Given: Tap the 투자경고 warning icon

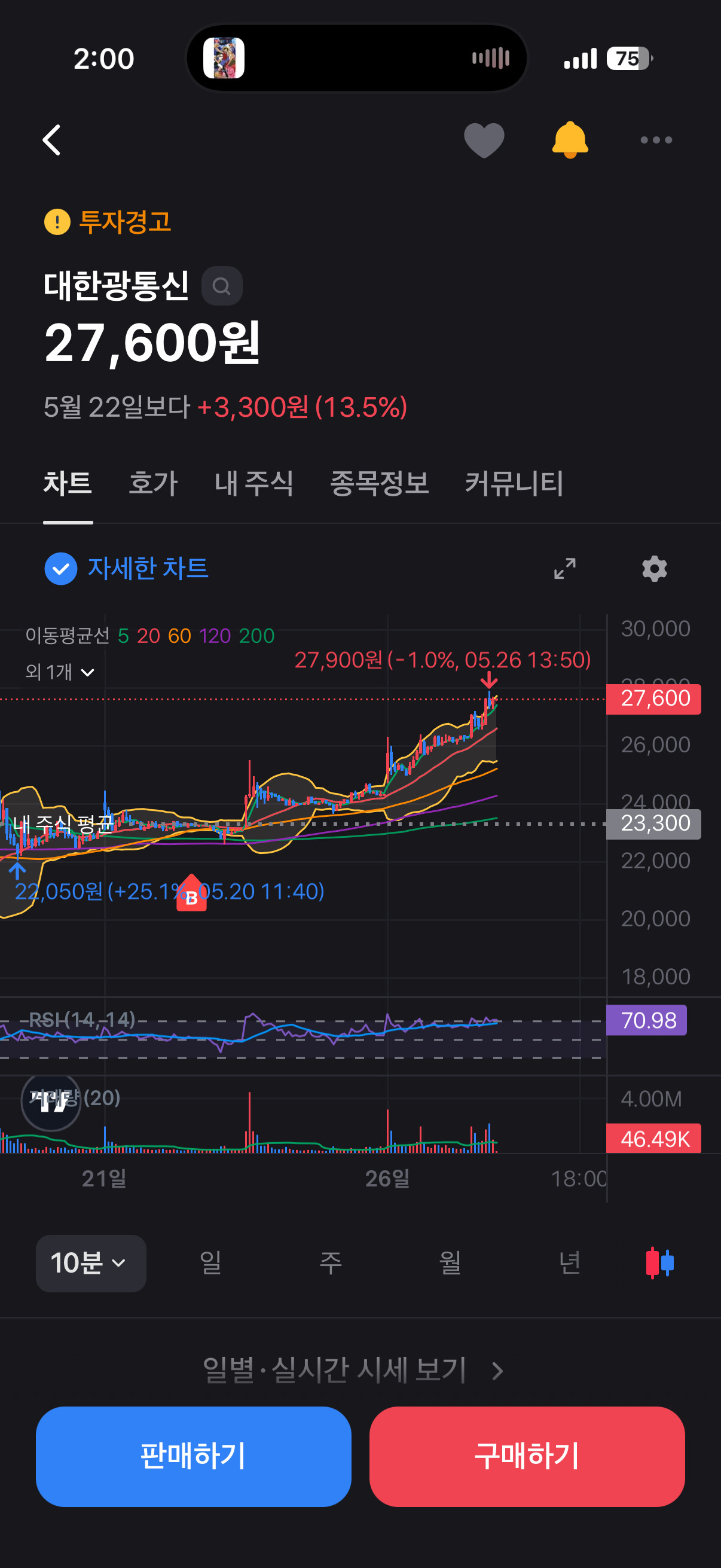Looking at the screenshot, I should (x=57, y=221).
